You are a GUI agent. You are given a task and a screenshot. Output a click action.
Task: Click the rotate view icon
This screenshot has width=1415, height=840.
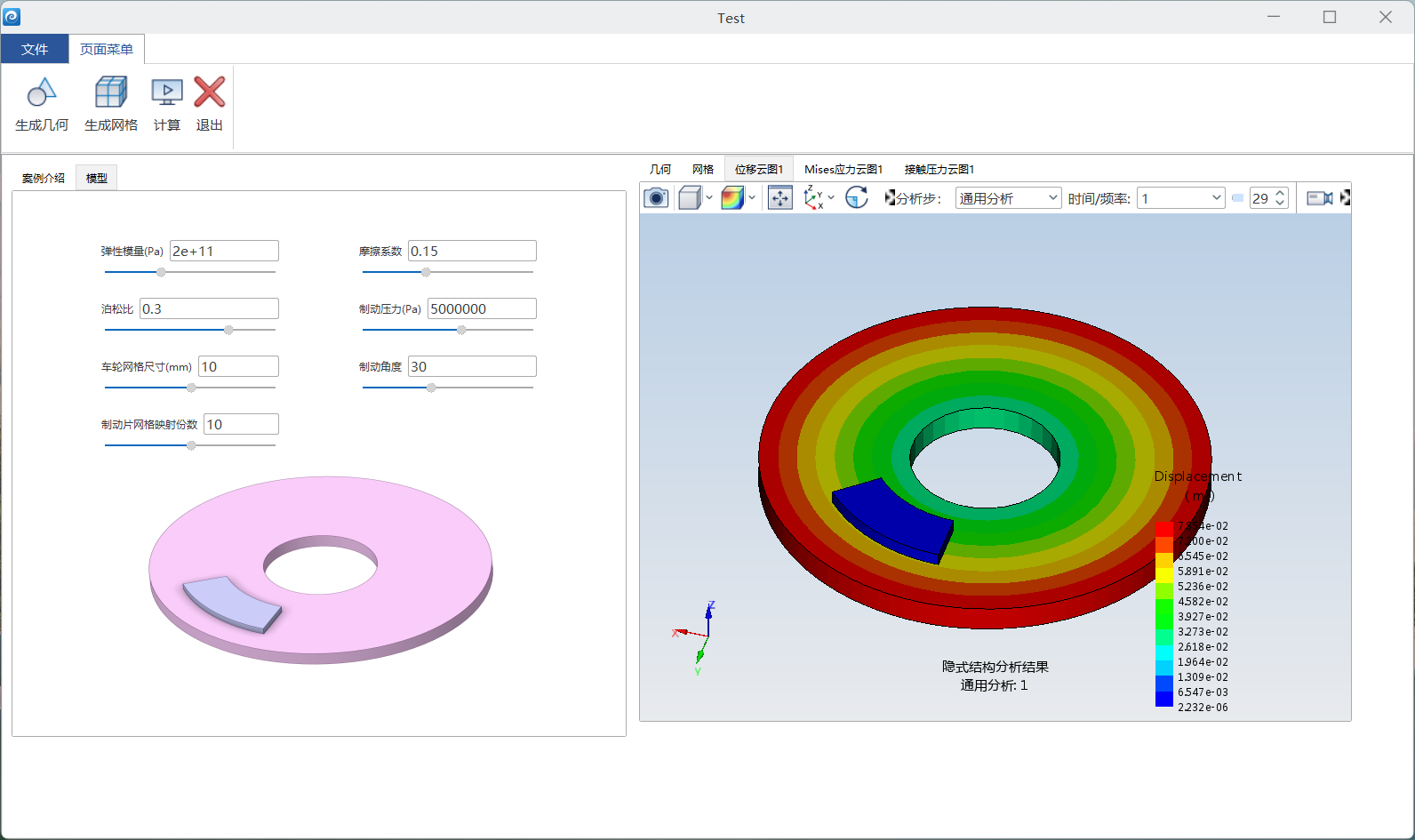point(857,197)
